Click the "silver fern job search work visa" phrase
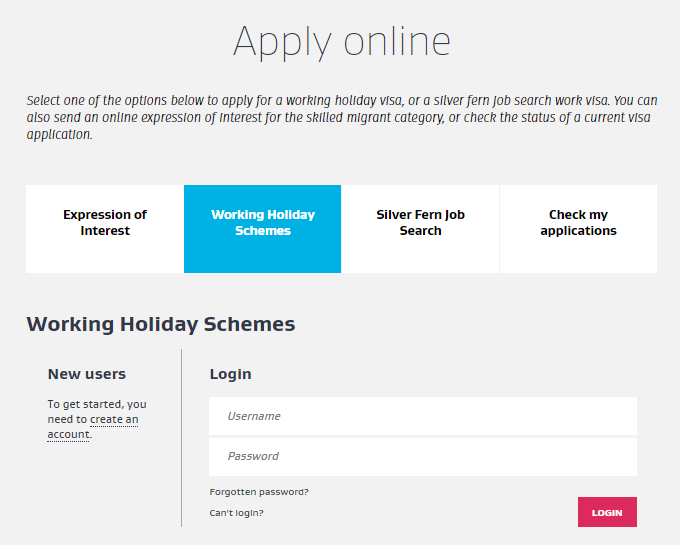680x545 pixels. pyautogui.click(x=514, y=101)
